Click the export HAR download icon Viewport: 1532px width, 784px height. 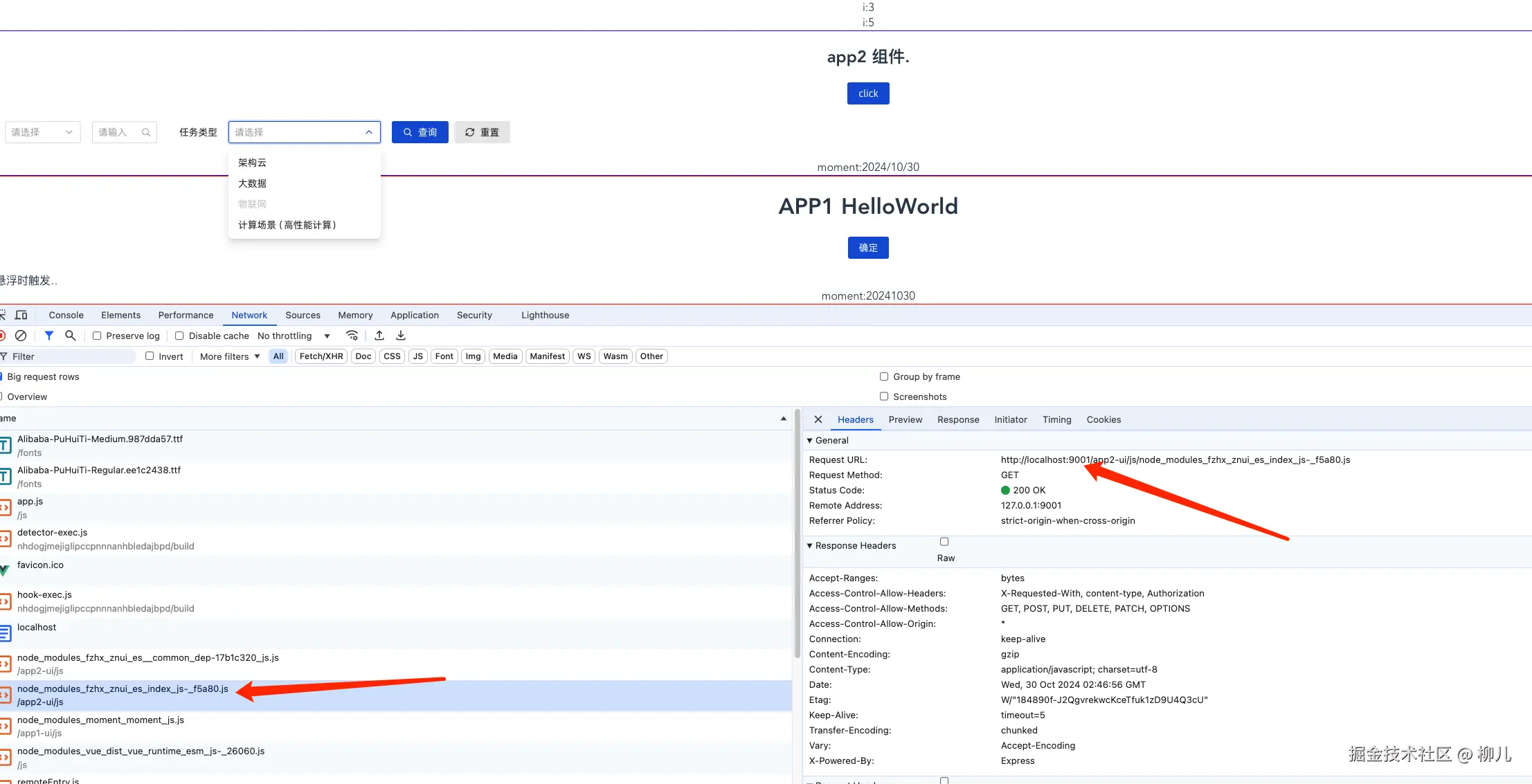pos(401,336)
